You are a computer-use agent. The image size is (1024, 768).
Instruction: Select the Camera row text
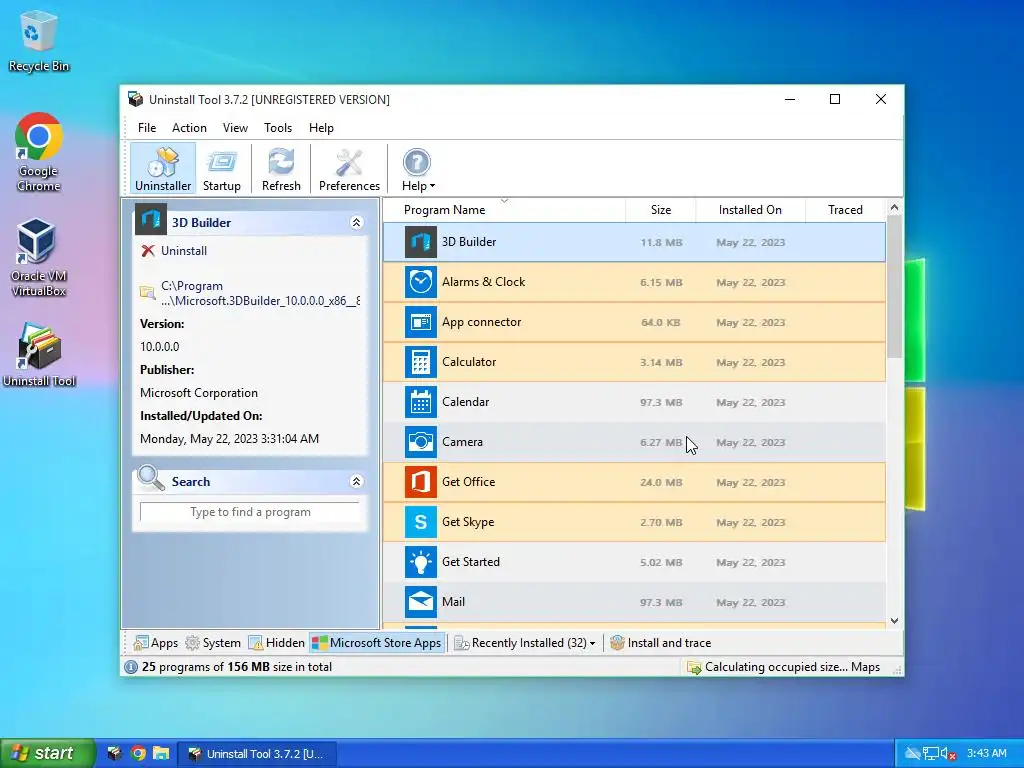tap(462, 442)
